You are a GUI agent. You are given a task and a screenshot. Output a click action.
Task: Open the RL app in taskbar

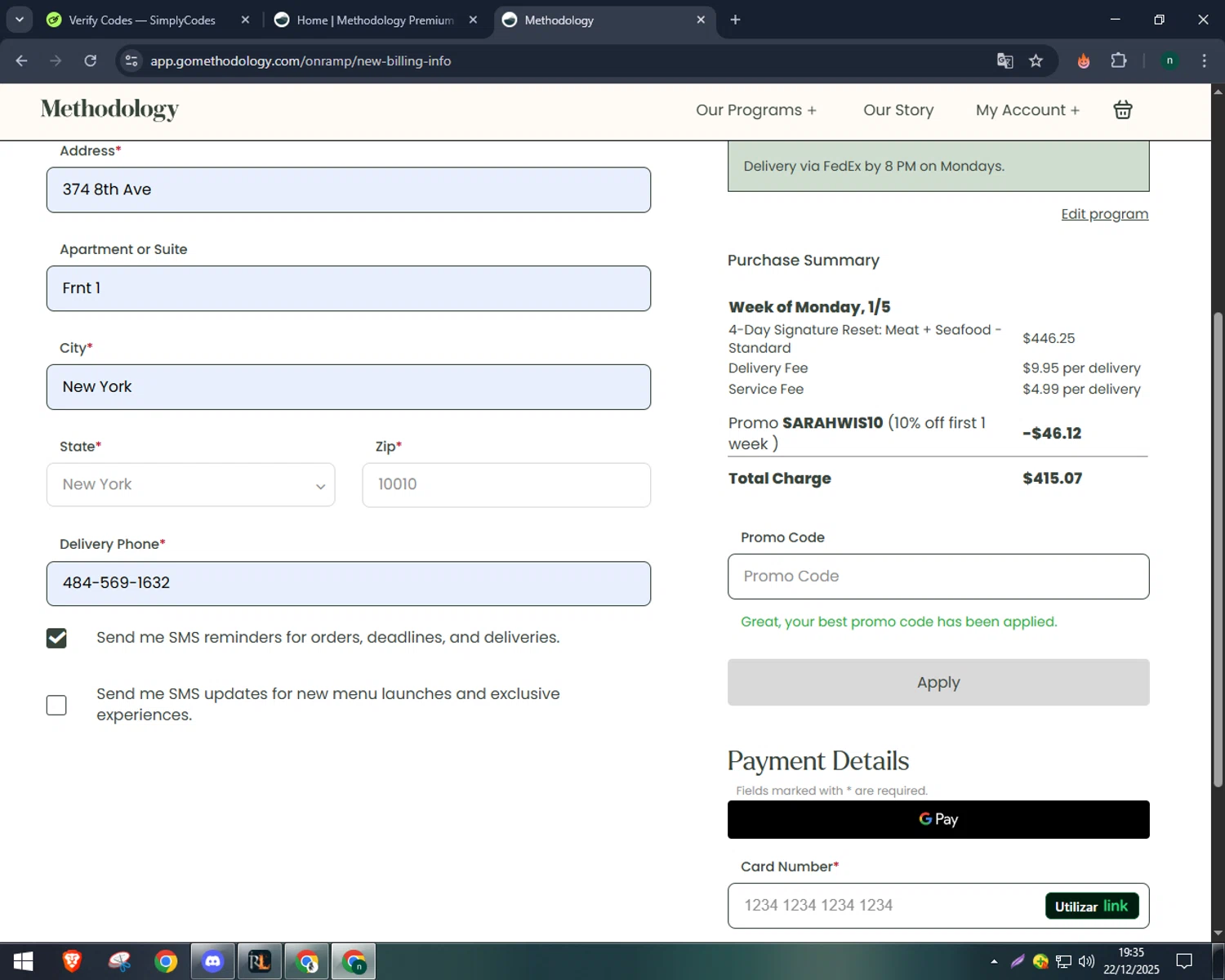click(260, 961)
